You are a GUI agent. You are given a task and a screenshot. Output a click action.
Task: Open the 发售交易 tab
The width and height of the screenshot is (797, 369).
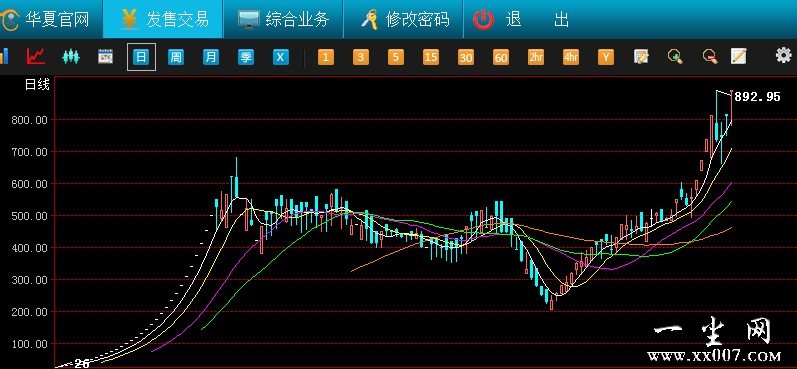coord(163,19)
